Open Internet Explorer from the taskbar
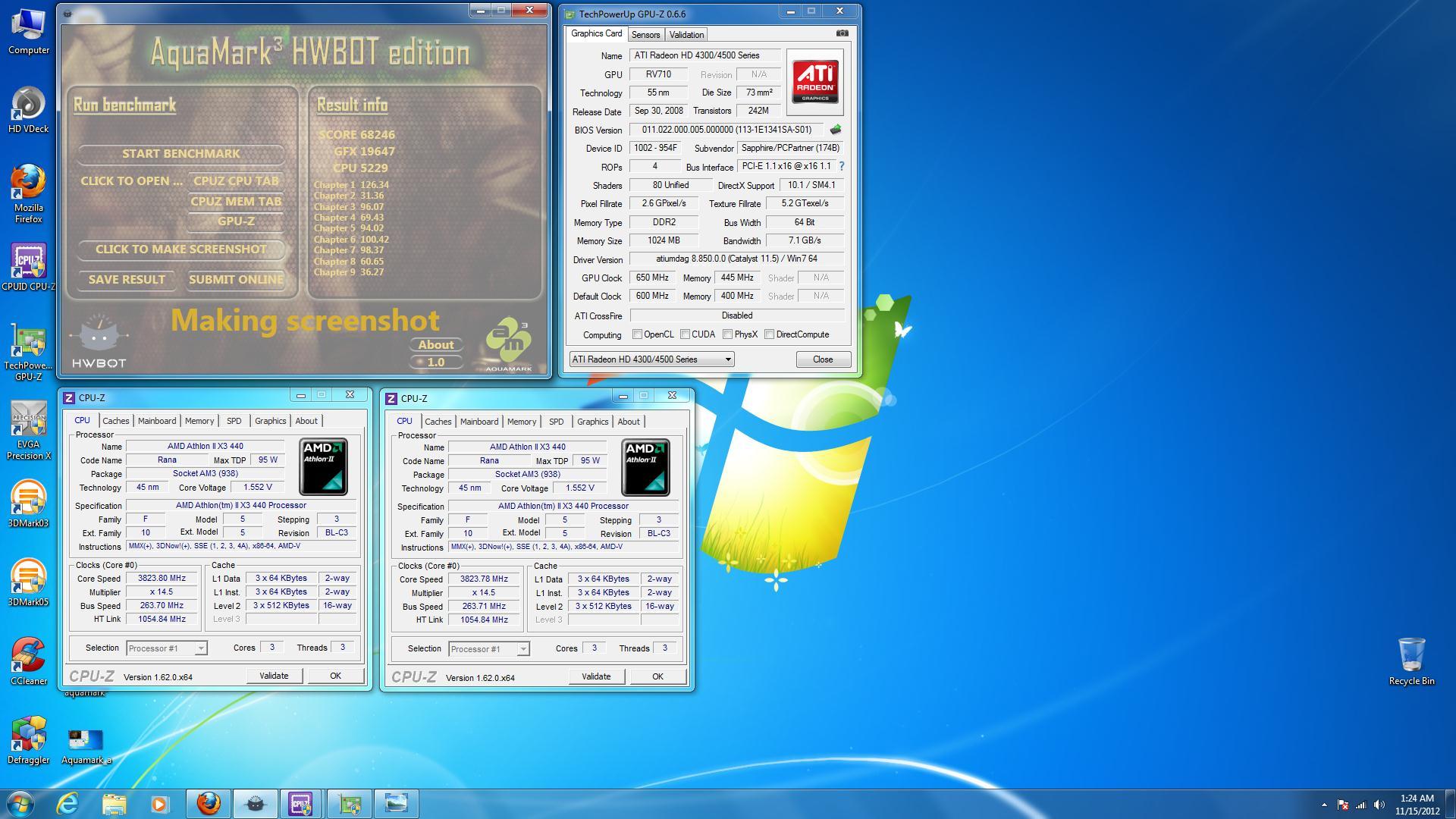Viewport: 1456px width, 819px height. (67, 803)
